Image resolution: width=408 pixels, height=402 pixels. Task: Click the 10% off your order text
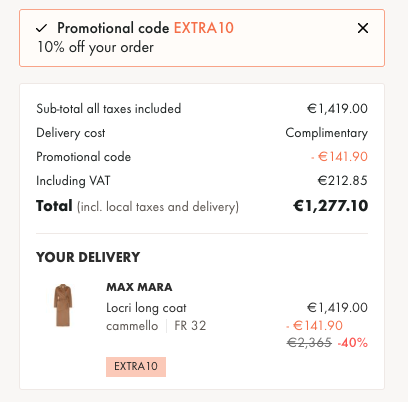[95, 47]
